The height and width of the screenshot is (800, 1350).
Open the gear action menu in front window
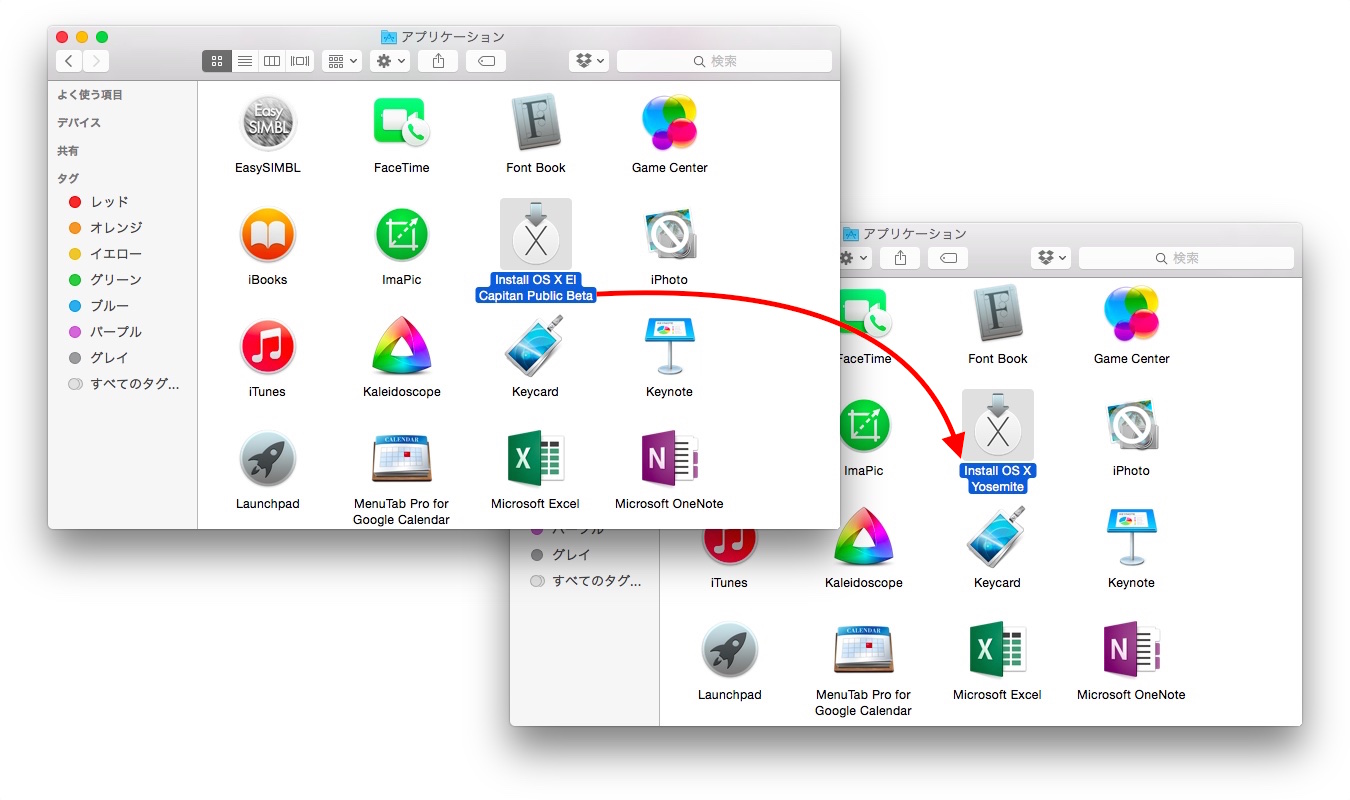390,61
